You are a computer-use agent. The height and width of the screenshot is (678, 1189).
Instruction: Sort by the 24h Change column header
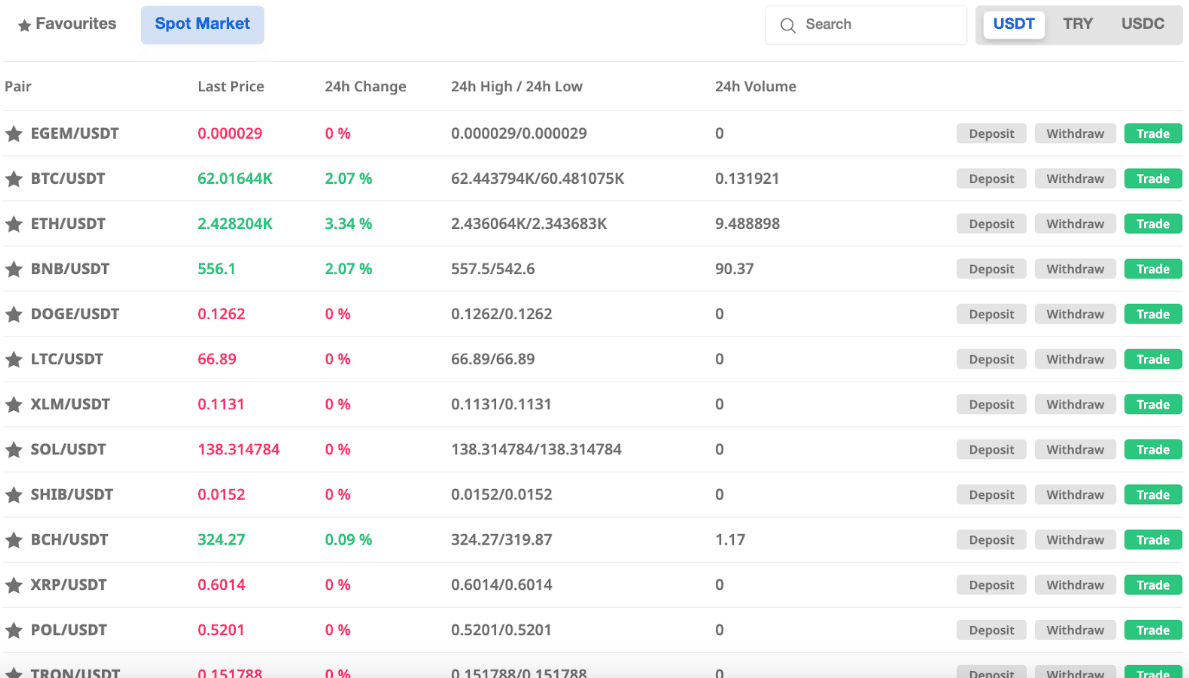pos(365,87)
